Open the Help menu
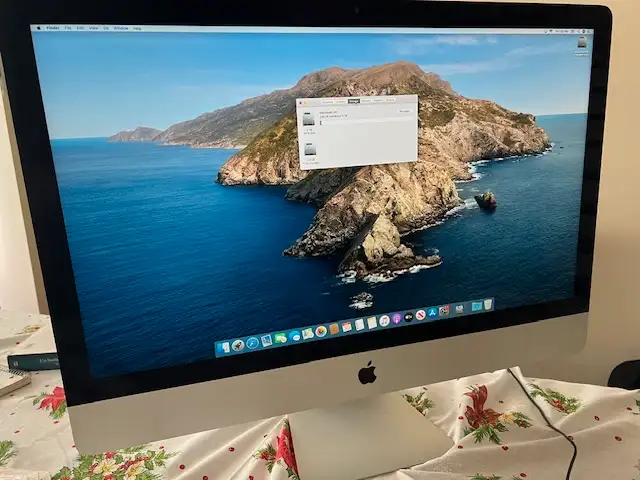This screenshot has width=640, height=480. (x=138, y=29)
